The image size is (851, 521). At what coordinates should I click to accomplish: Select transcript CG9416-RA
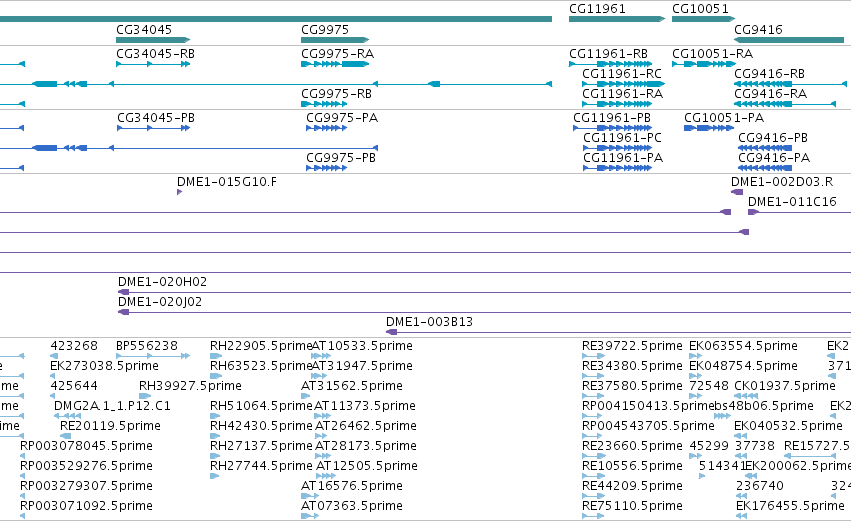click(x=771, y=94)
